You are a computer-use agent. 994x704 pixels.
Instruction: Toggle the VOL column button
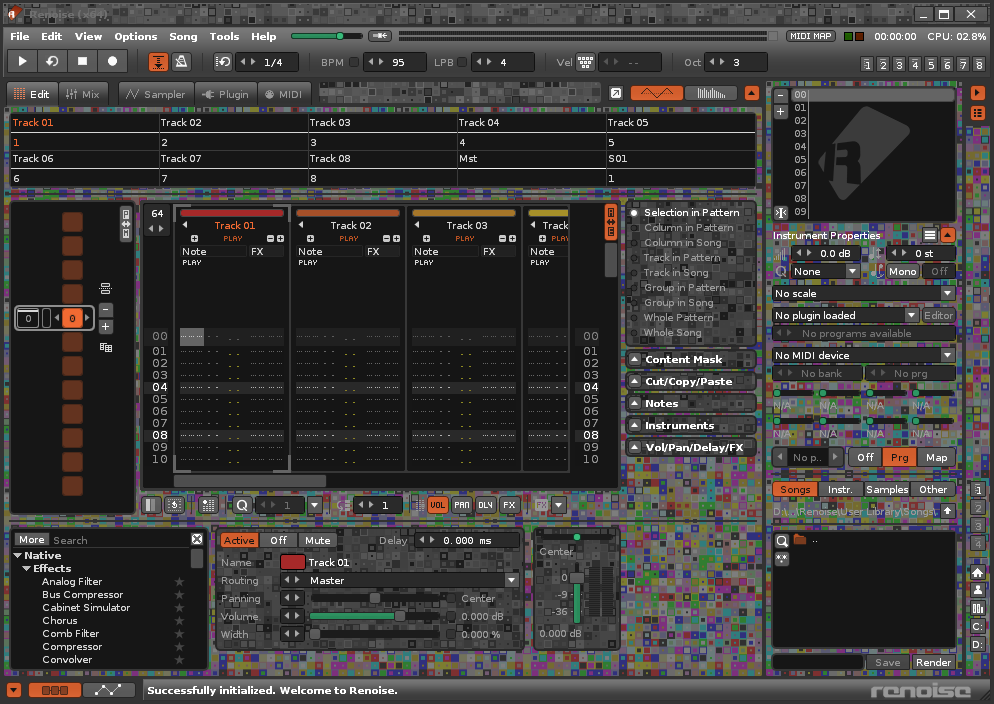(x=437, y=505)
